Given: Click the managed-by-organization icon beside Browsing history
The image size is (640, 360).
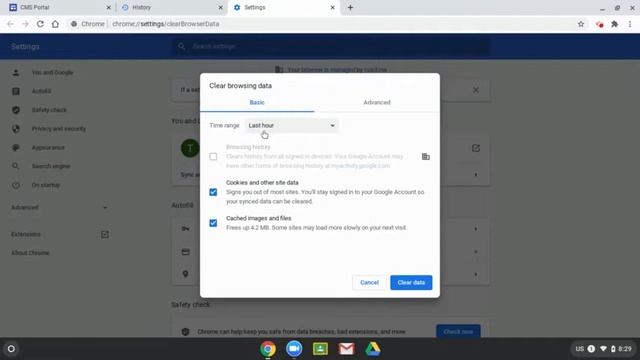Looking at the screenshot, I should coord(426,157).
